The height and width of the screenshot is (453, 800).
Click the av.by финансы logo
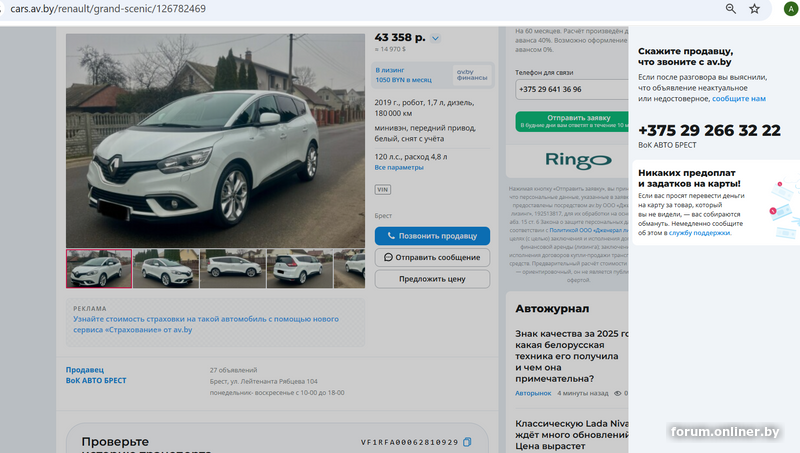471,75
